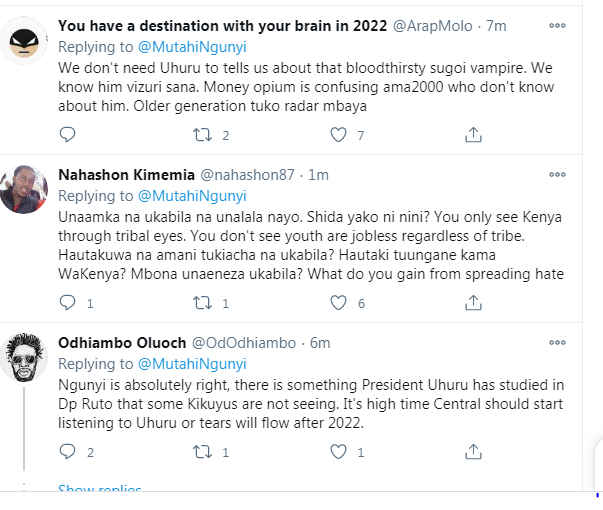
Task: Reply to the AraPMolo tweet
Action: click(68, 134)
